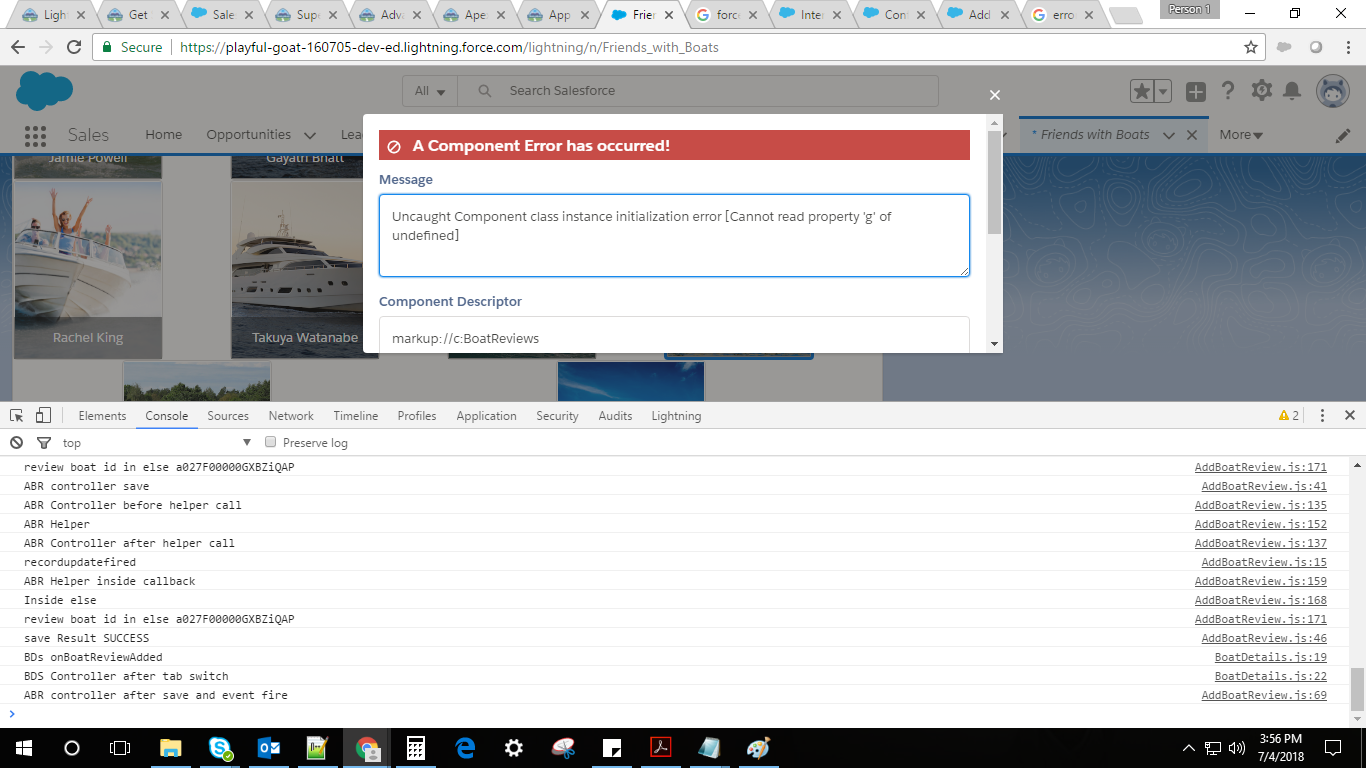Click the error Message text area
Screen dimensions: 1366x768
(x=674, y=235)
